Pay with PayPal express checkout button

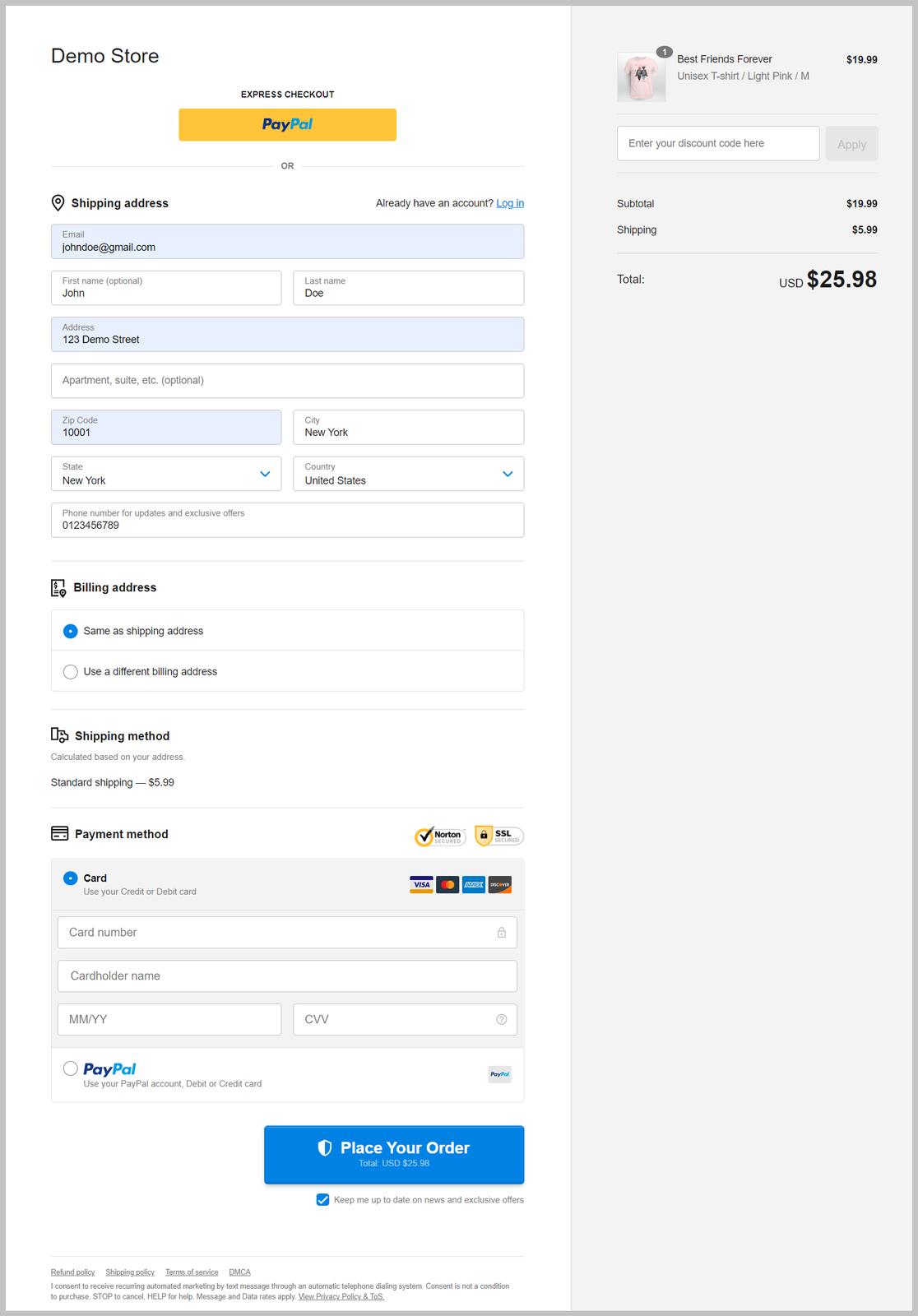287,125
